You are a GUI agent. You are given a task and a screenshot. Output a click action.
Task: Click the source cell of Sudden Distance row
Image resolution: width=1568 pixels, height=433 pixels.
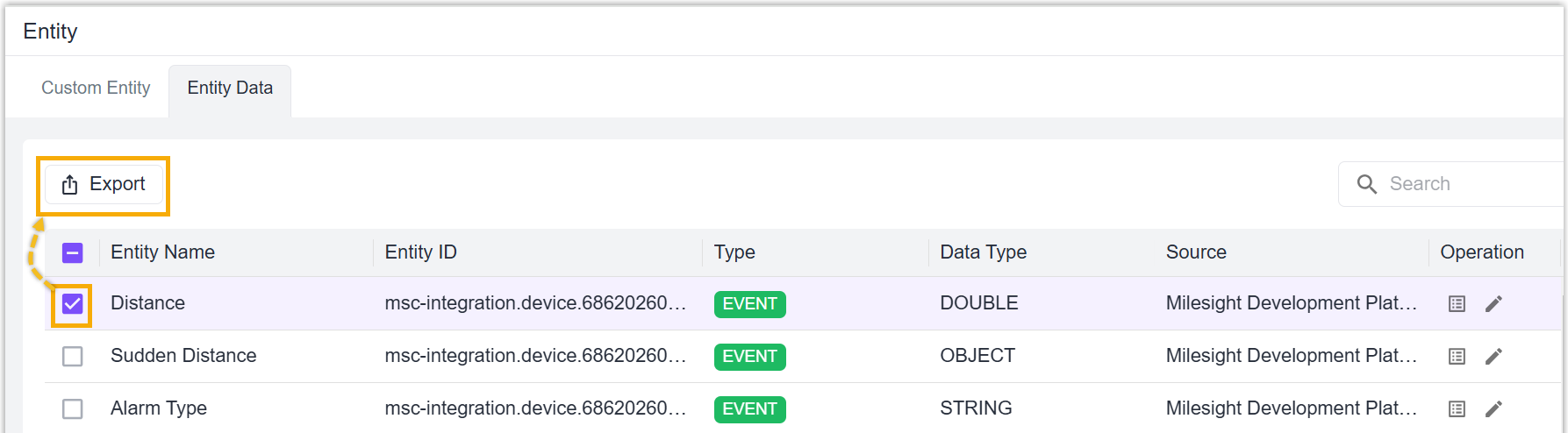tap(1292, 356)
